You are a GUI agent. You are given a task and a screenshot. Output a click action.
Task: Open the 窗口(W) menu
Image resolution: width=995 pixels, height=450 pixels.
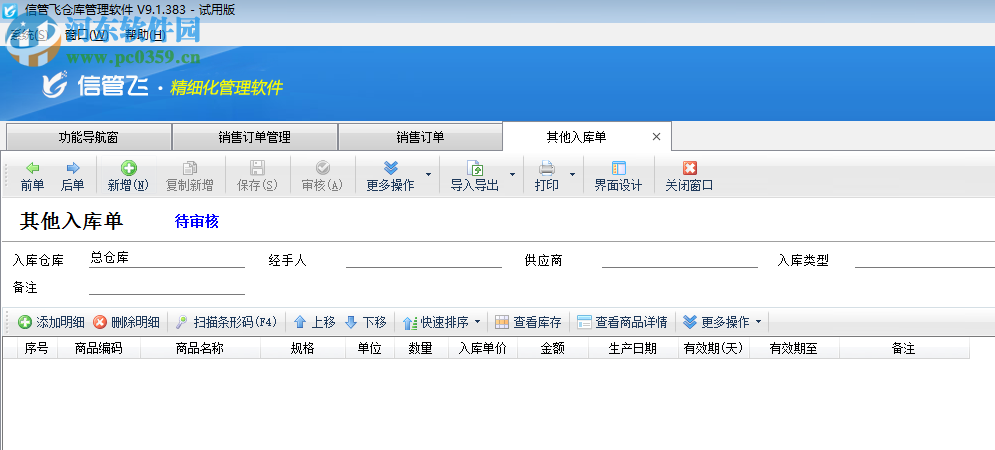87,35
